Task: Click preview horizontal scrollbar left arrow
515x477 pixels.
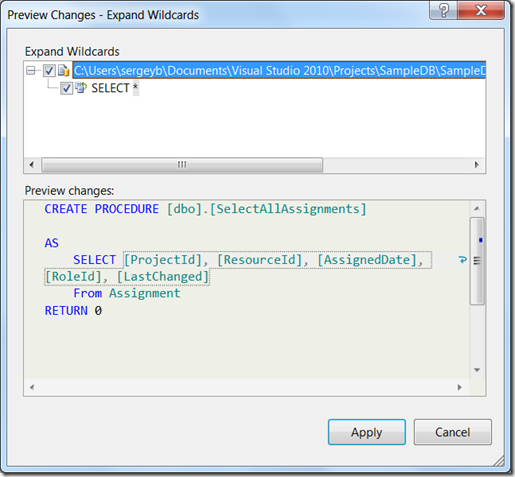Action: tap(32, 387)
